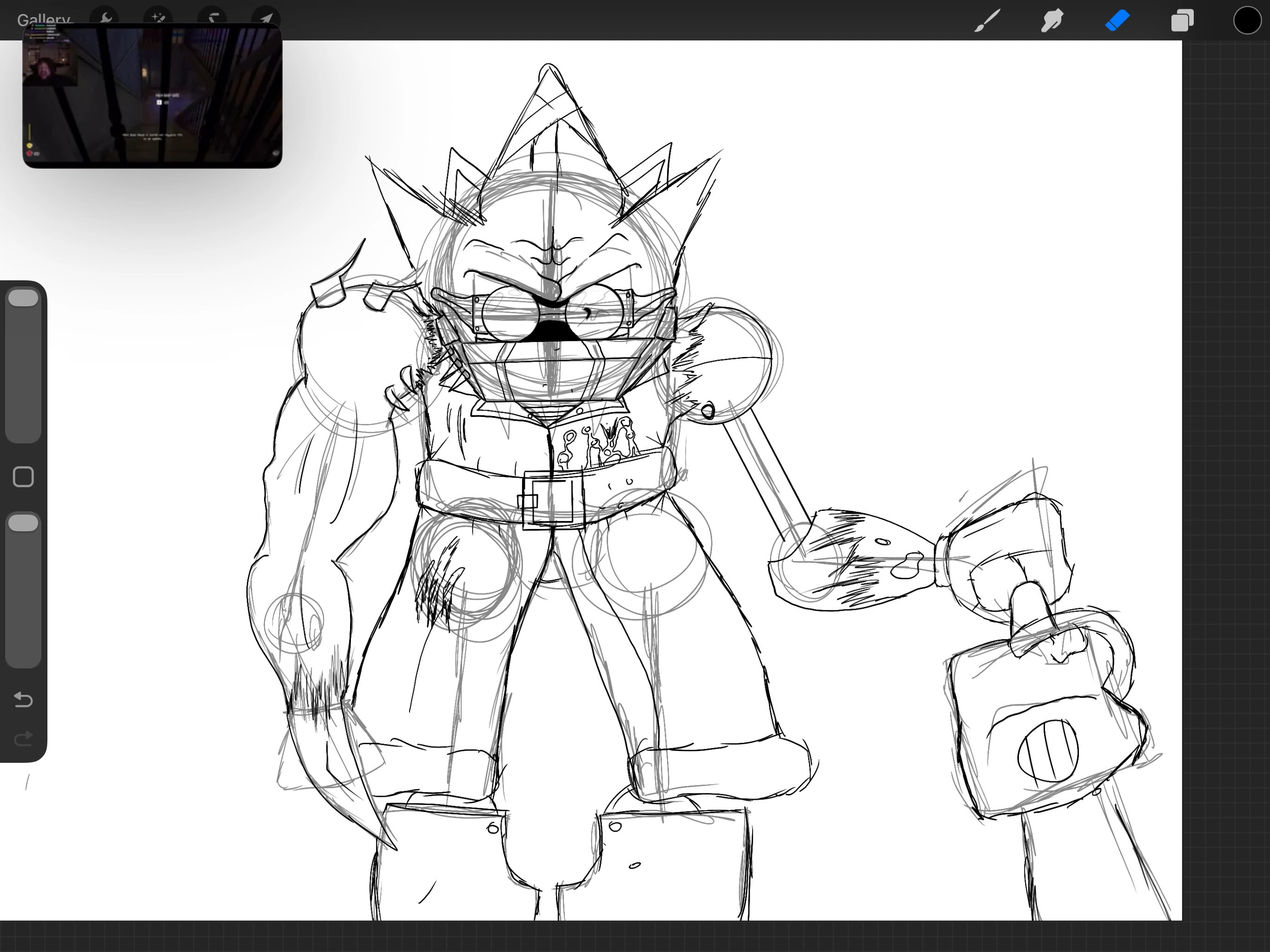The image size is (1270, 952).
Task: Tap the dark grid area beside canvas
Action: pyautogui.click(x=1226, y=459)
